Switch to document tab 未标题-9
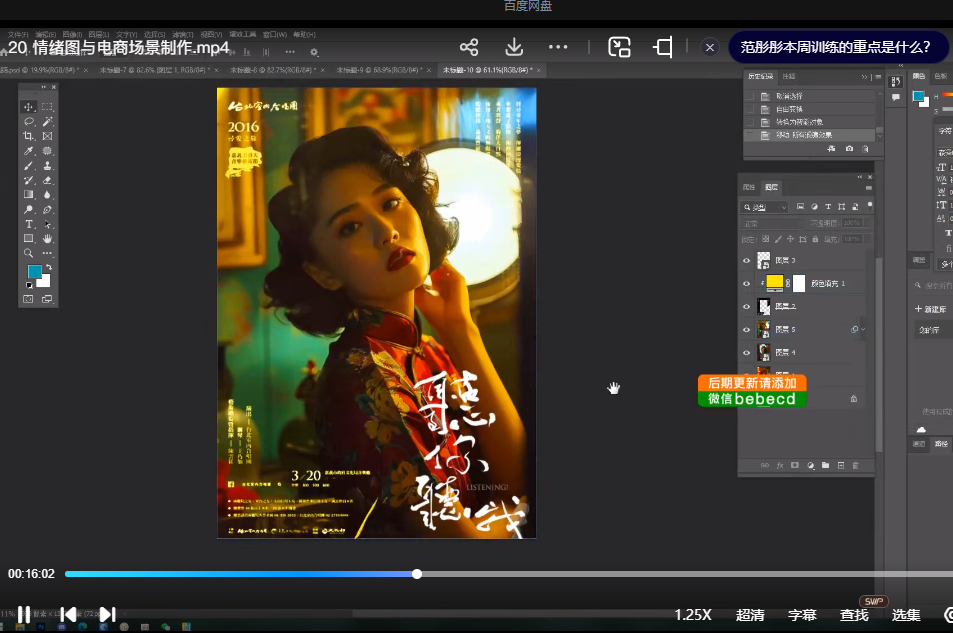Image resolution: width=953 pixels, height=633 pixels. click(x=379, y=71)
